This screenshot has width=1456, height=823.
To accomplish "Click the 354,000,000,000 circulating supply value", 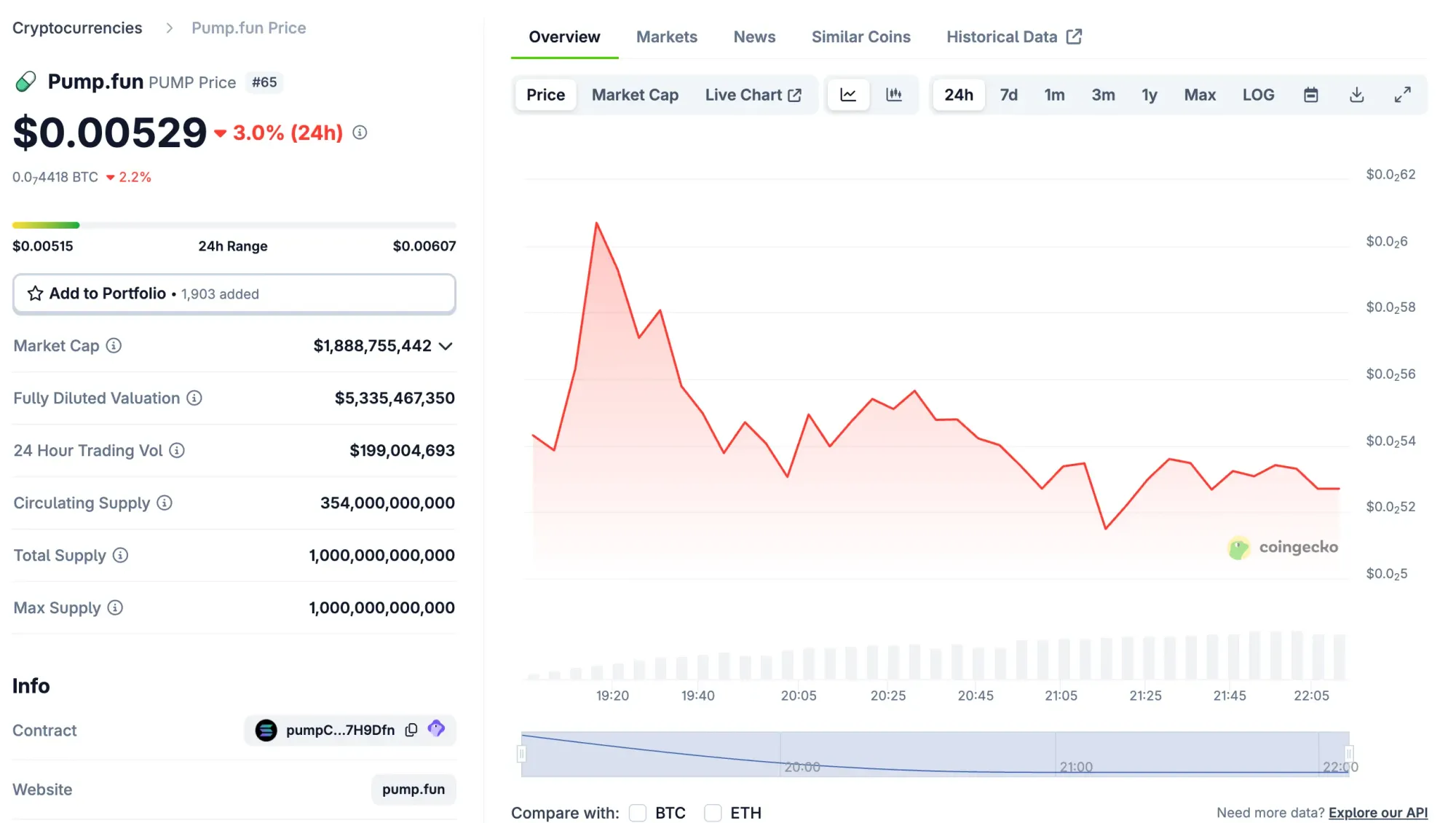I will (388, 503).
